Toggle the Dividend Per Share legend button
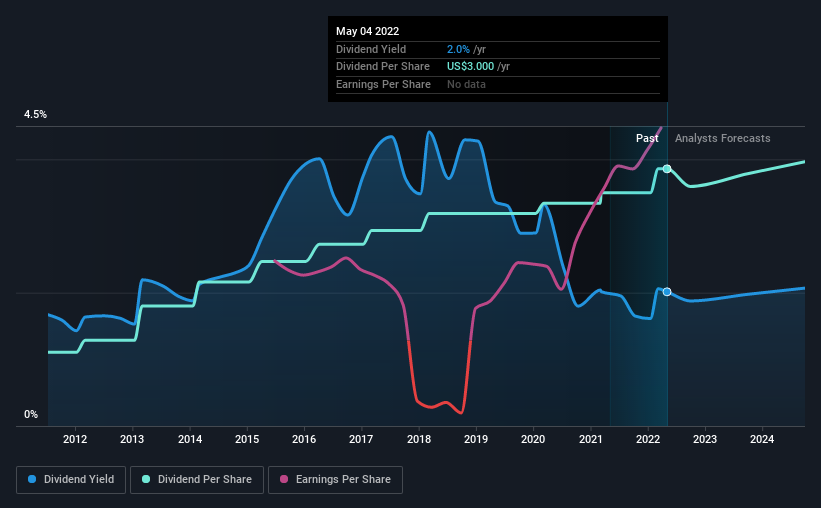 [197, 480]
